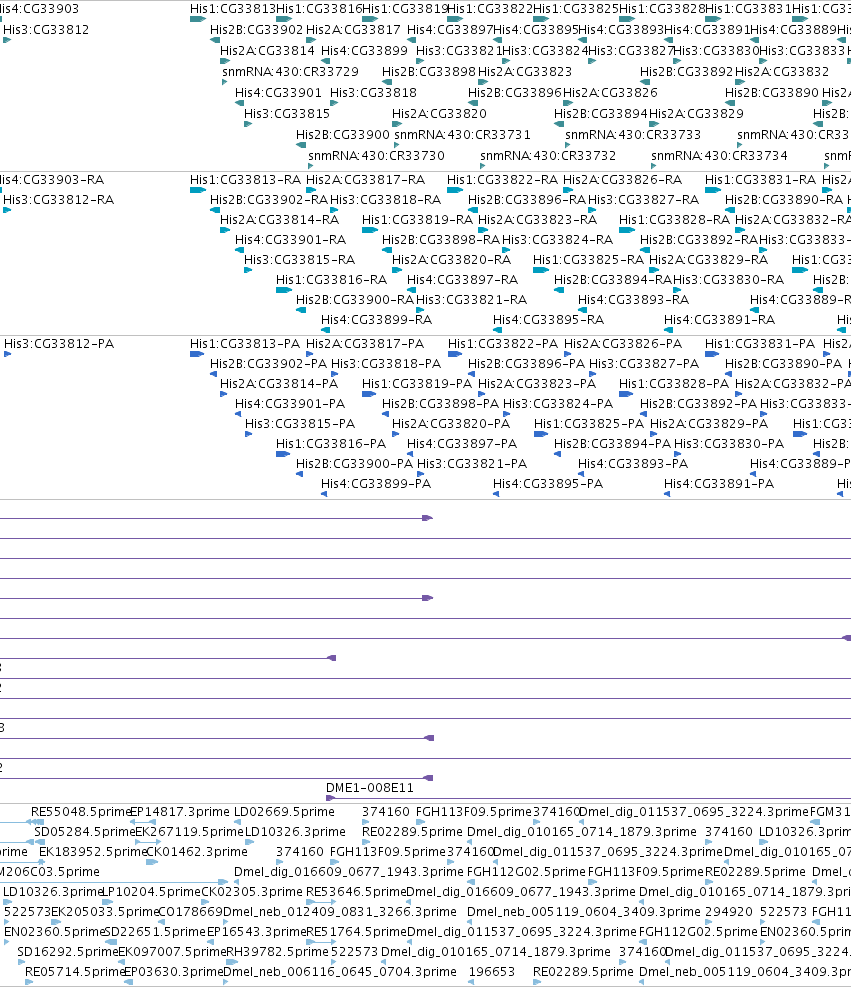The width and height of the screenshot is (851, 987).
Task: Click EST label CK01462.3prime
Action: click(x=197, y=852)
